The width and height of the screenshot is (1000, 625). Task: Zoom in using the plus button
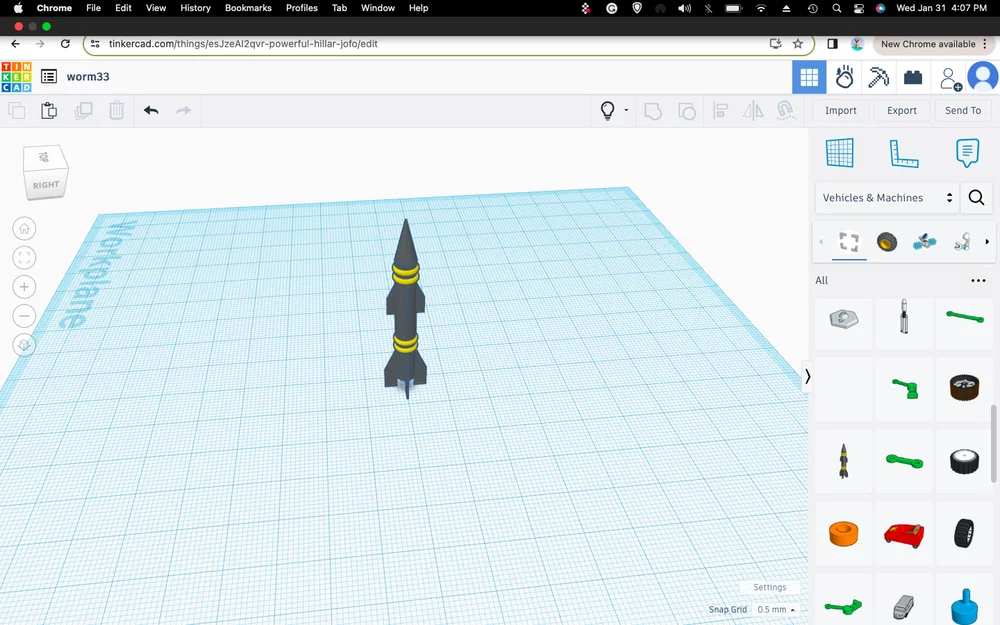pos(24,287)
